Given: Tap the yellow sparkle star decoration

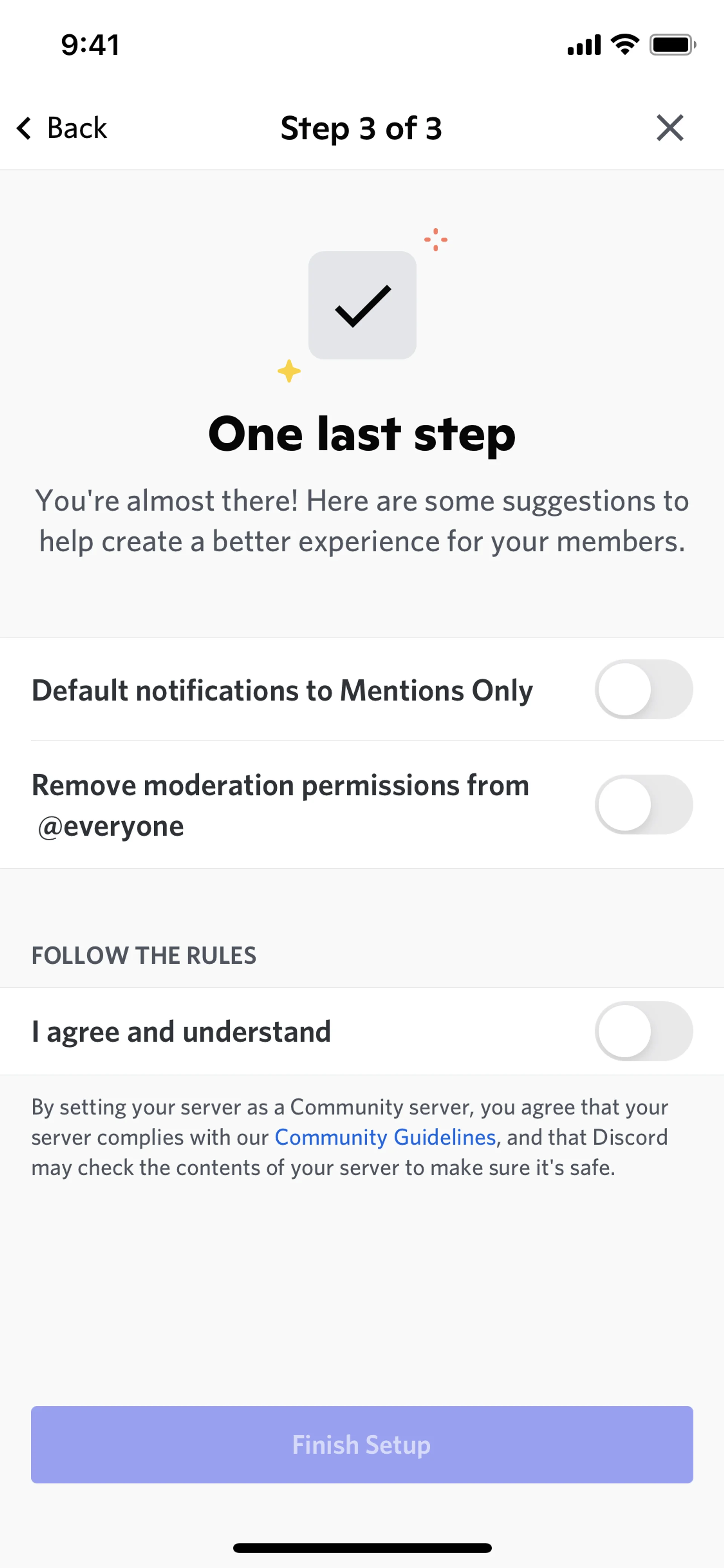Looking at the screenshot, I should pos(289,371).
